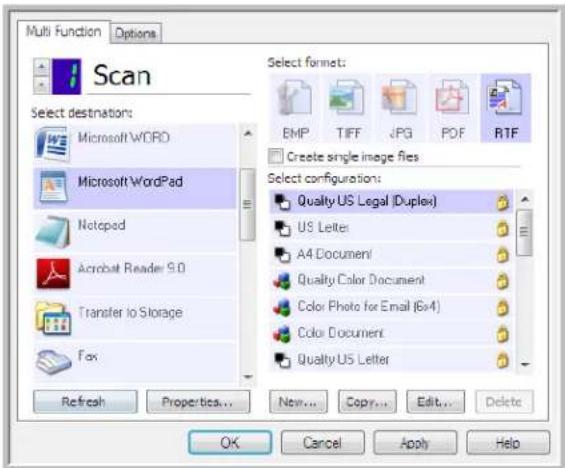Confirm with the OK button
Screen dimensions: 565x468
pyautogui.click(x=230, y=442)
